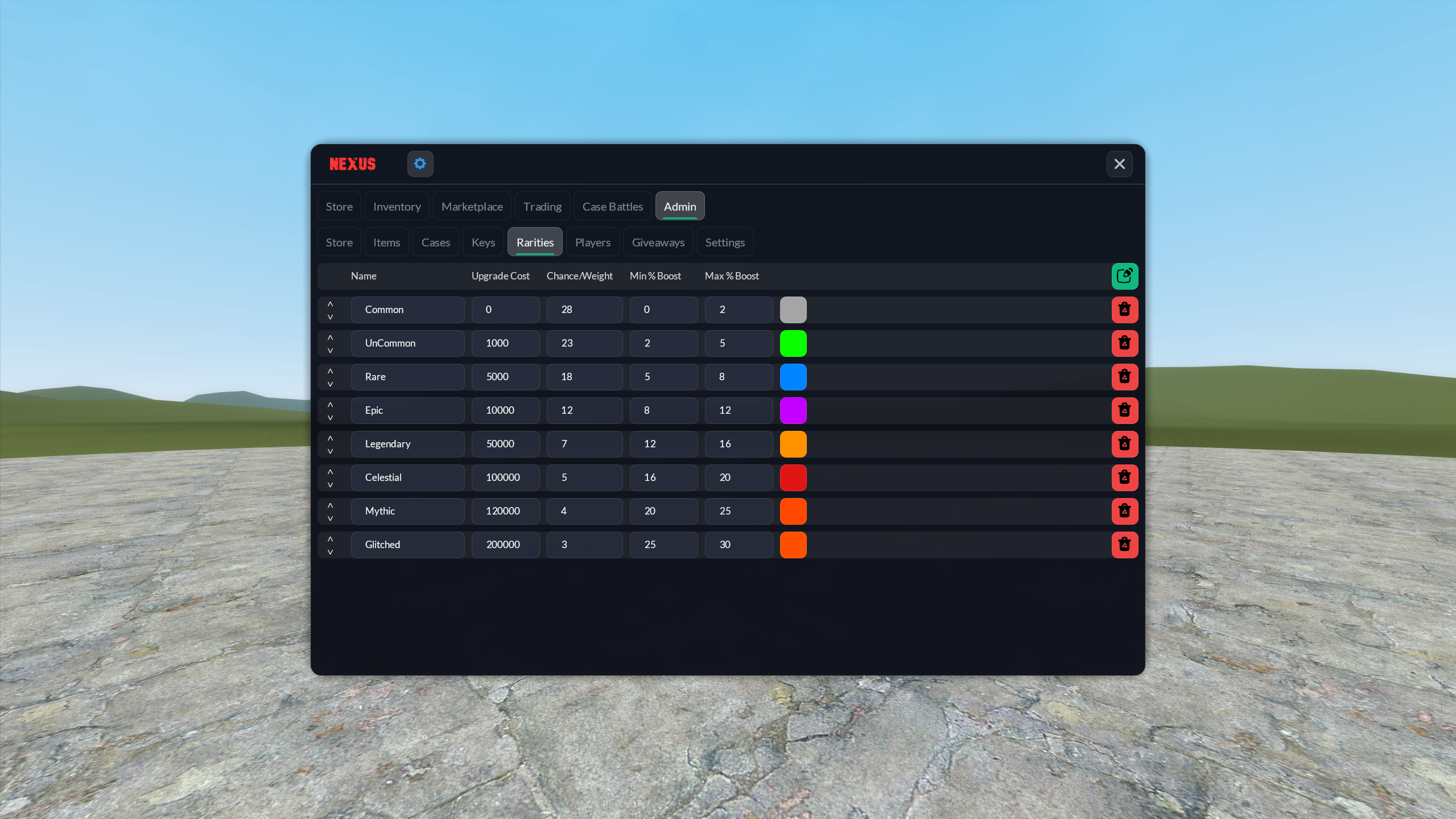
Task: Open the gear settings icon near Nexus logo
Action: [x=420, y=164]
